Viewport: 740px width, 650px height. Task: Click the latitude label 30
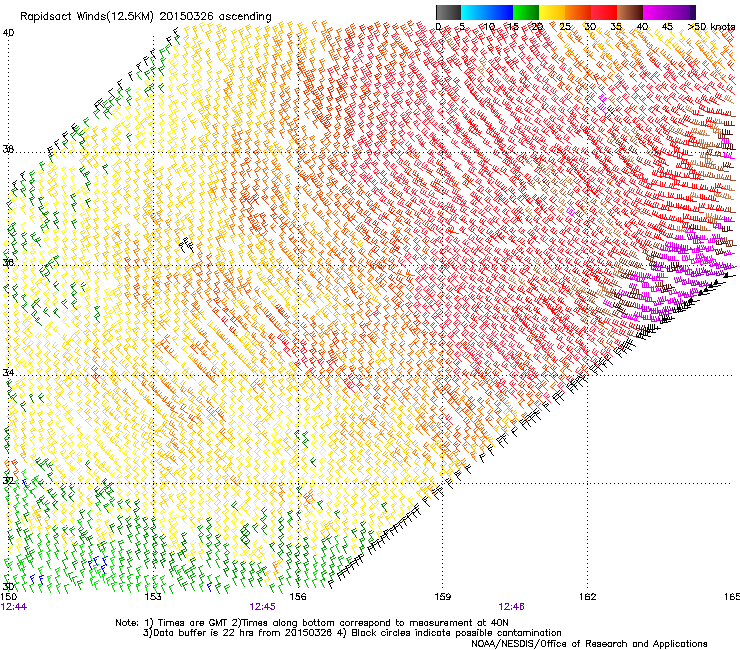point(8,586)
